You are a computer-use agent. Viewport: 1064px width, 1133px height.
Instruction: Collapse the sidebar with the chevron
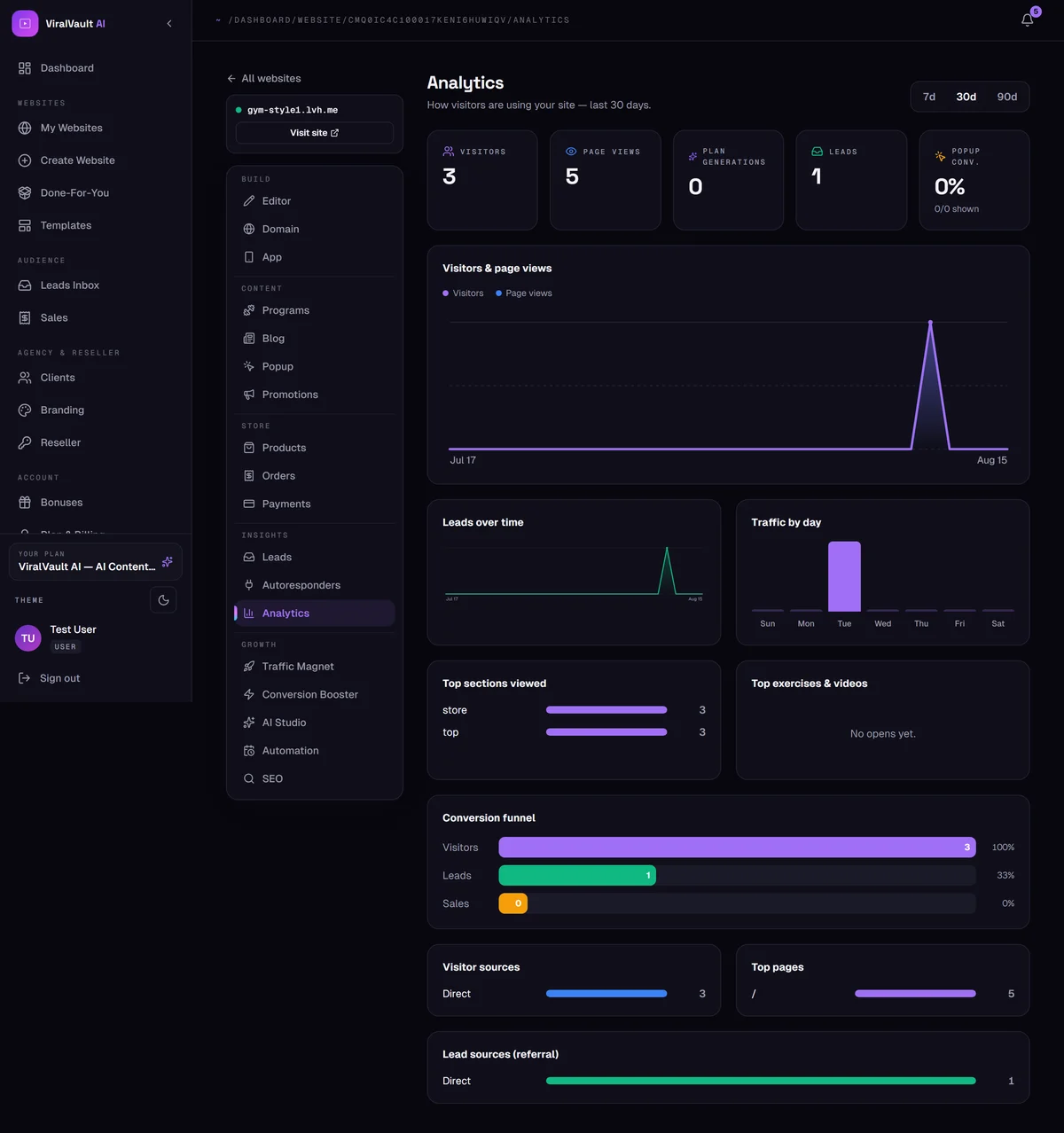[169, 24]
